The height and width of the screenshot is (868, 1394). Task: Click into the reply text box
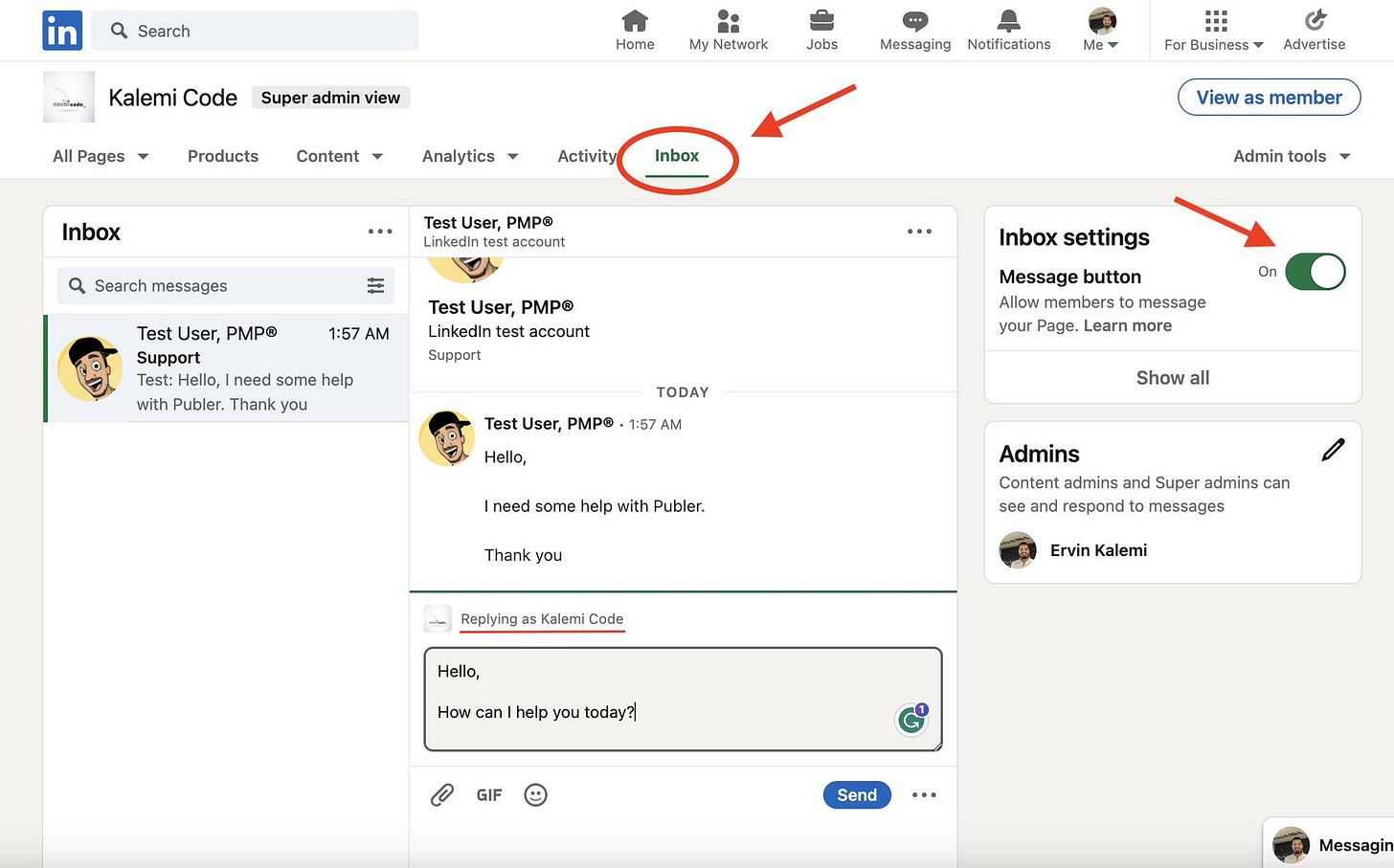tap(683, 700)
